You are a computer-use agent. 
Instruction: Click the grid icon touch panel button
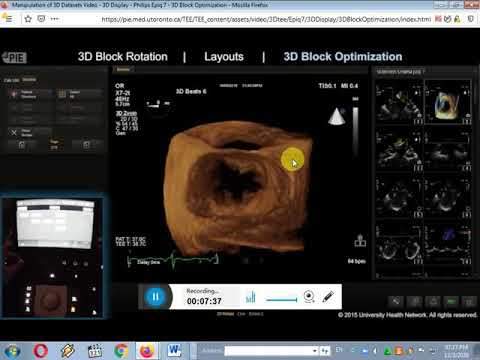point(79,94)
